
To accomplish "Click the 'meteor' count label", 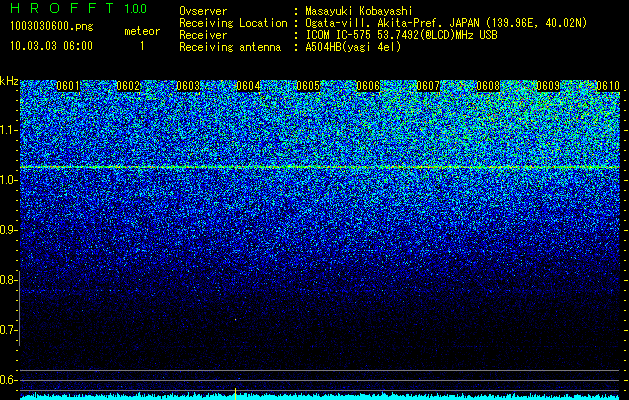I will (x=142, y=31).
